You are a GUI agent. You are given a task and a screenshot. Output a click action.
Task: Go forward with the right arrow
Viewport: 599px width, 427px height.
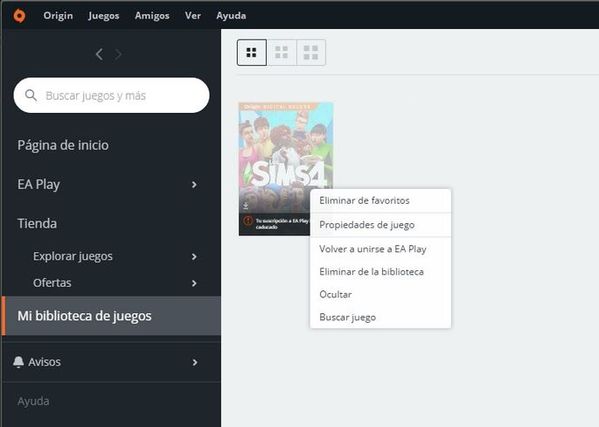[118, 54]
